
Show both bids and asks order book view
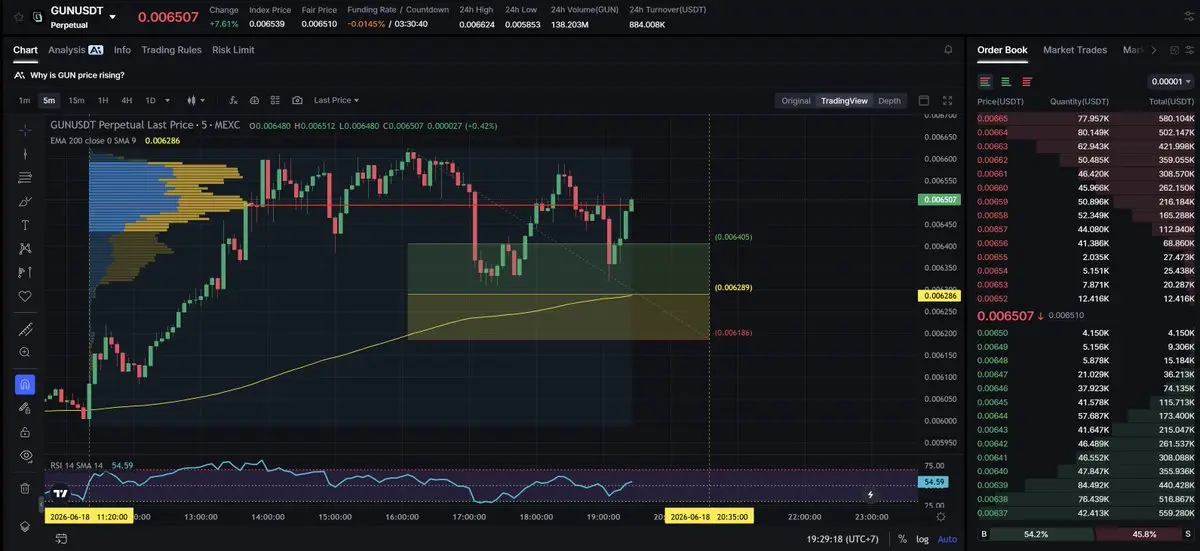985,81
